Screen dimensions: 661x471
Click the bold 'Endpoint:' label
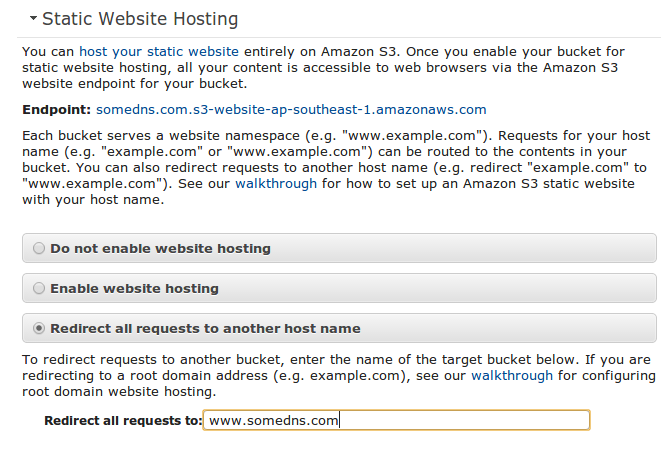pyautogui.click(x=56, y=110)
